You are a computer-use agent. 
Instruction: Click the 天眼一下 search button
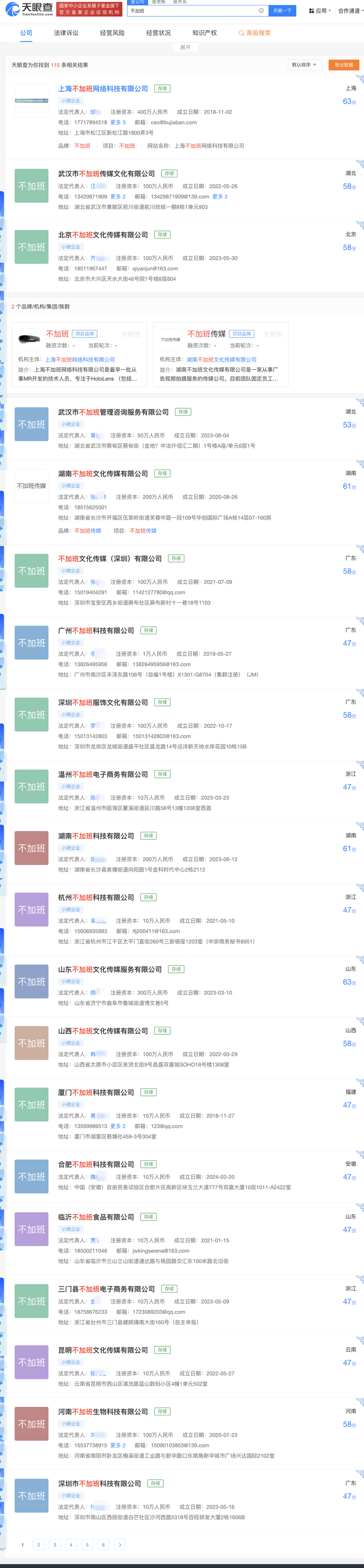click(283, 10)
